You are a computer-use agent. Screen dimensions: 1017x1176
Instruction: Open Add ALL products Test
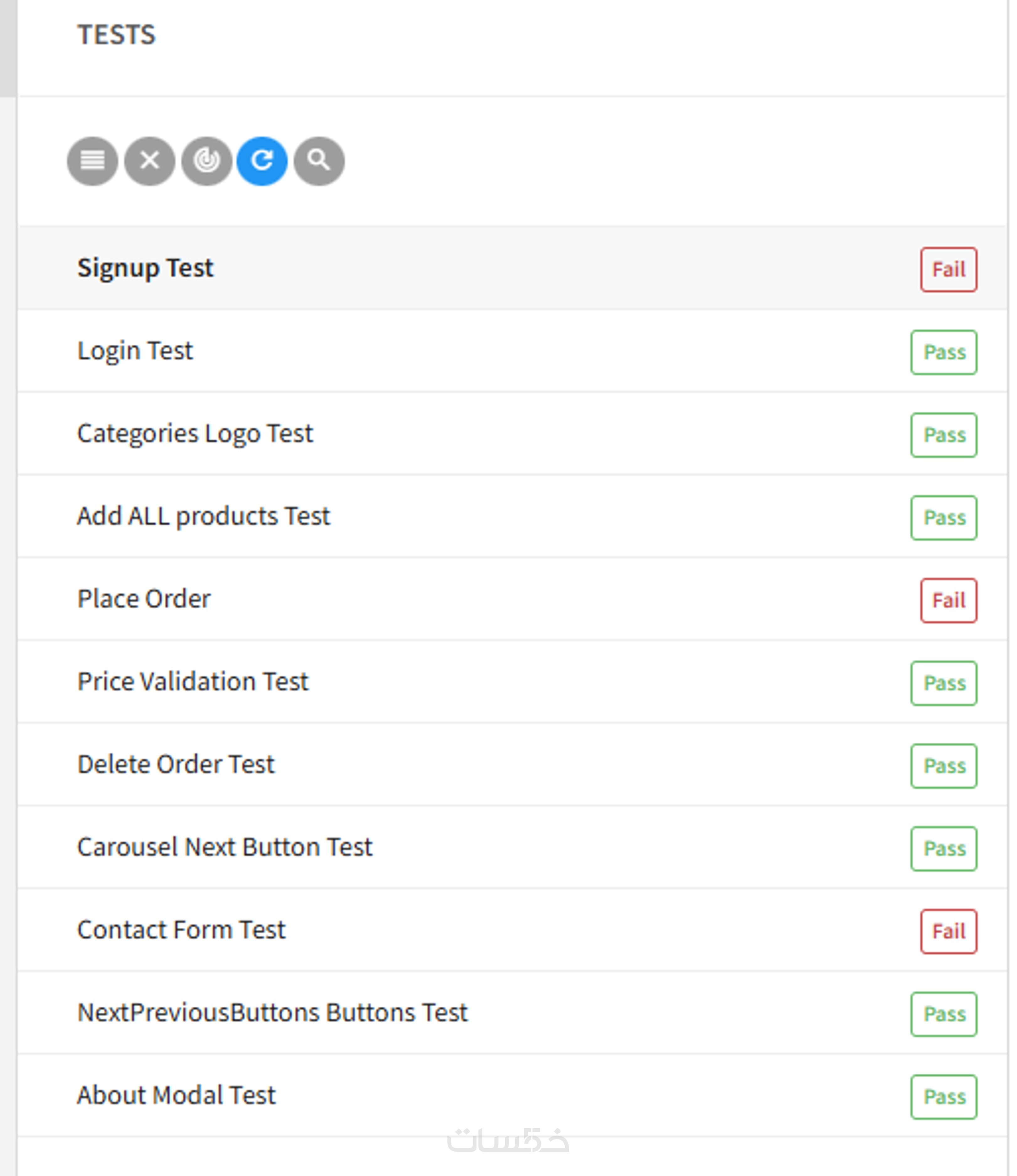point(203,516)
